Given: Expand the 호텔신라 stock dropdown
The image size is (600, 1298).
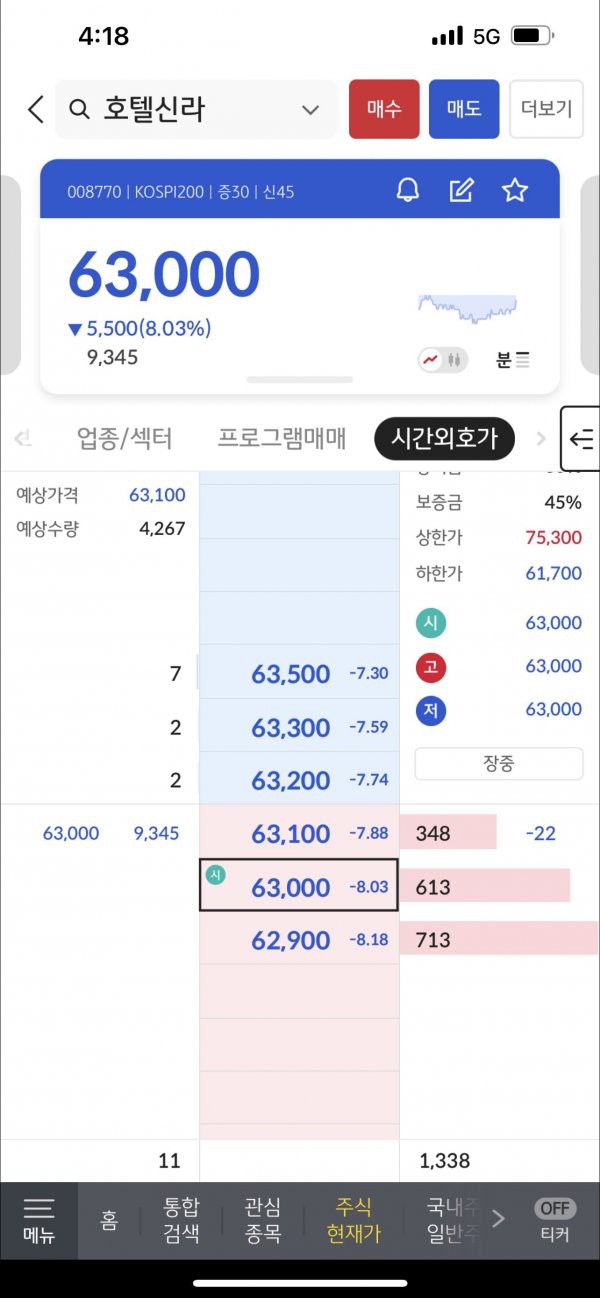Looking at the screenshot, I should 311,110.
